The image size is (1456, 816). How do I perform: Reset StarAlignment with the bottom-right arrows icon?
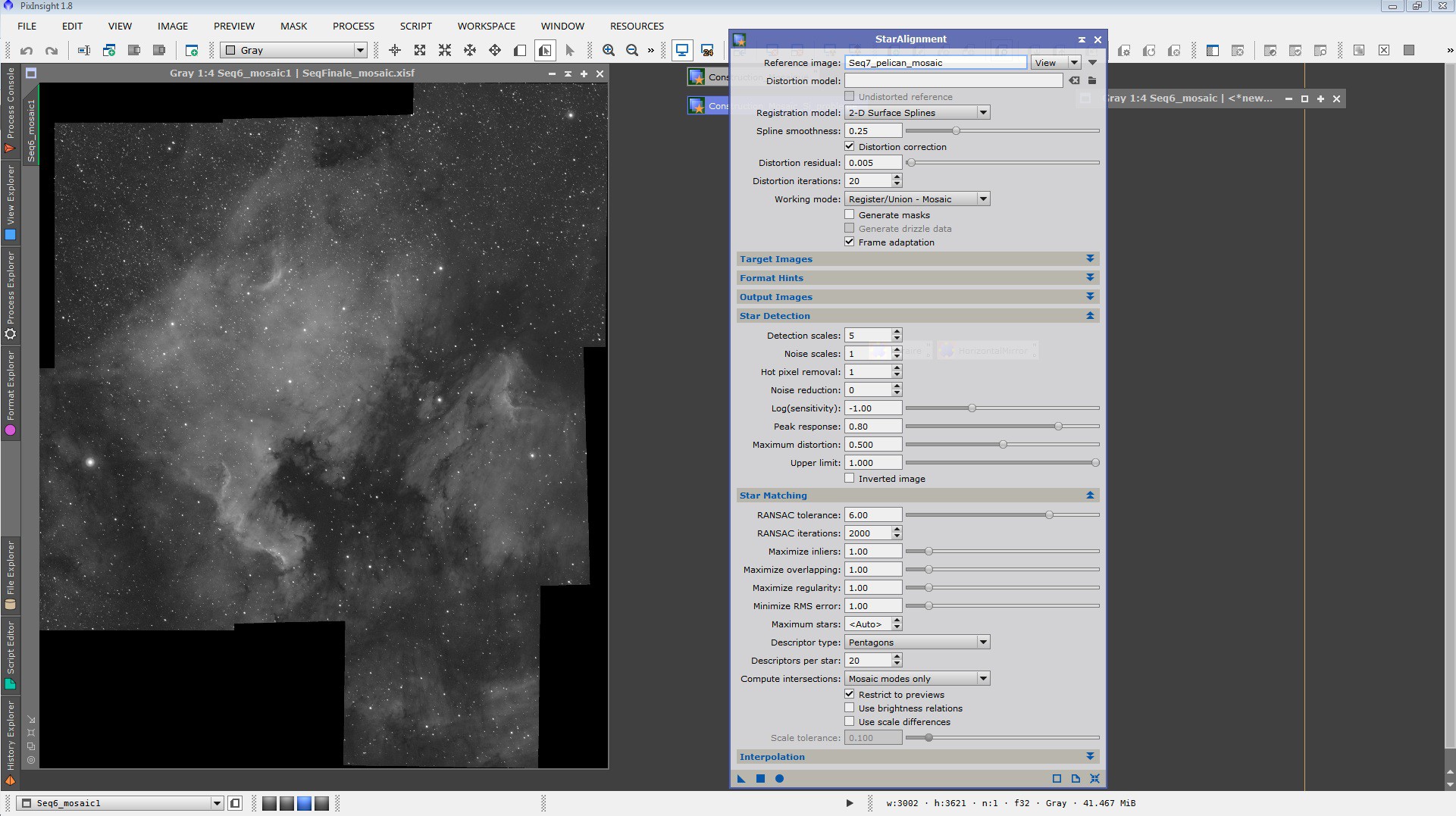[x=1094, y=778]
